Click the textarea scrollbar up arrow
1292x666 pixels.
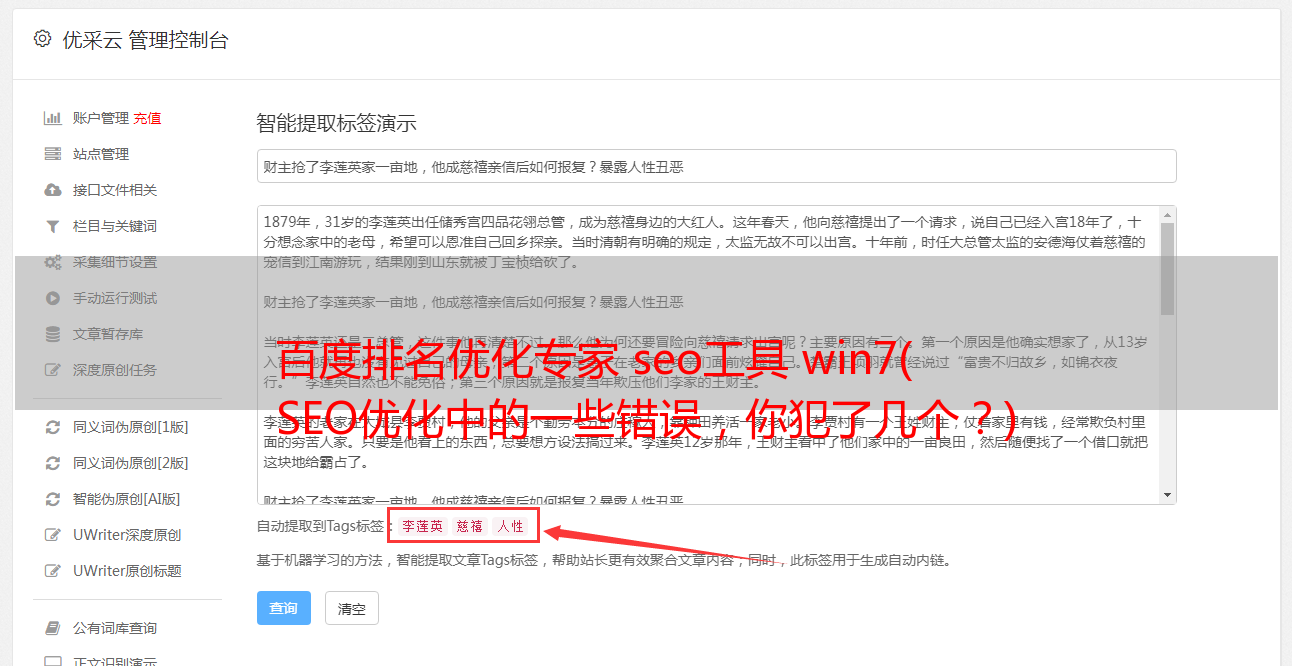pos(1168,215)
